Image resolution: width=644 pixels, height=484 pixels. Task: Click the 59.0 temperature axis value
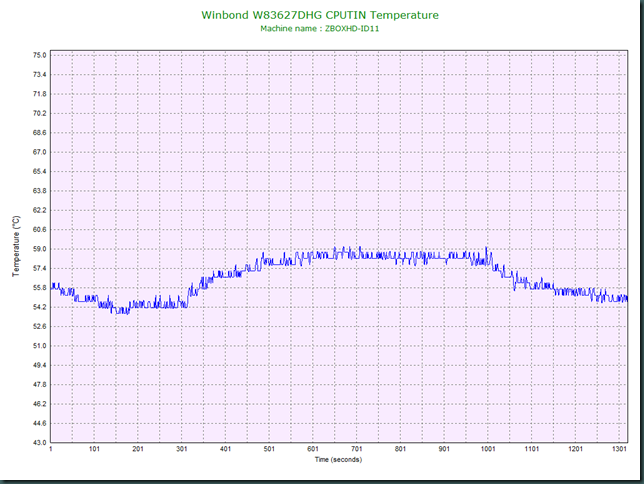39,249
